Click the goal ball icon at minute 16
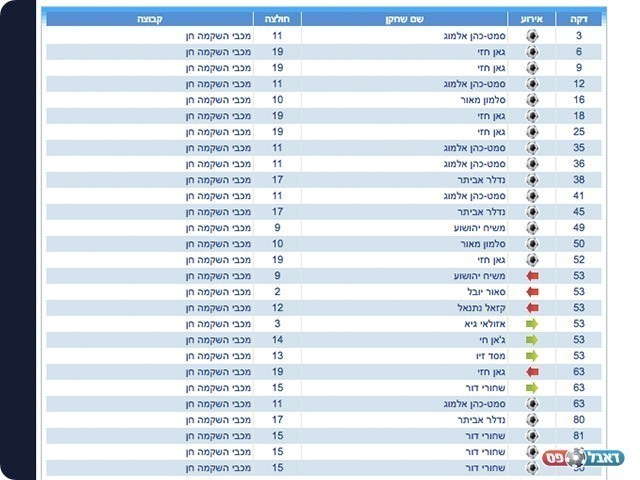The width and height of the screenshot is (640, 480). click(x=532, y=99)
